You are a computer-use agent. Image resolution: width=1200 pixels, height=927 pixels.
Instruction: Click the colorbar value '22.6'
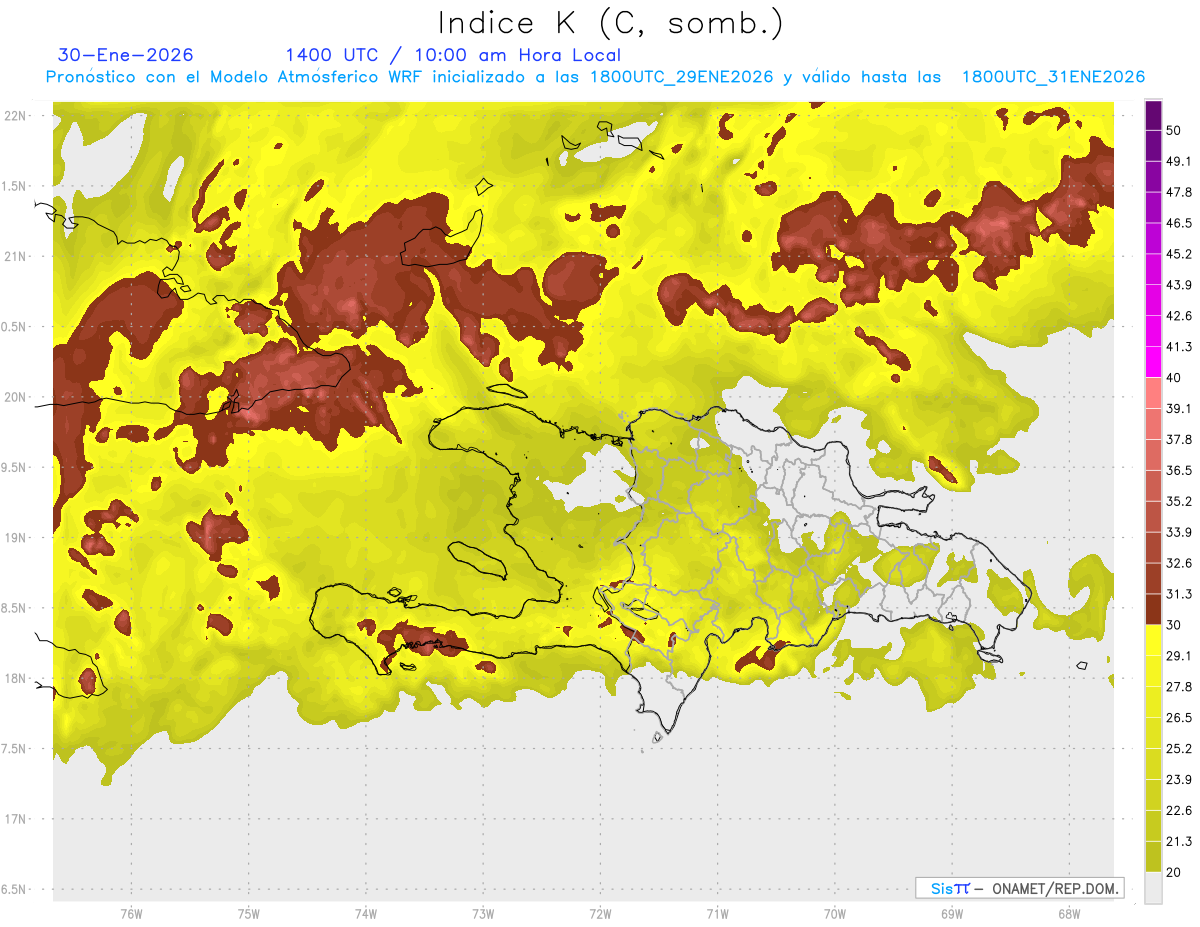click(x=1179, y=811)
